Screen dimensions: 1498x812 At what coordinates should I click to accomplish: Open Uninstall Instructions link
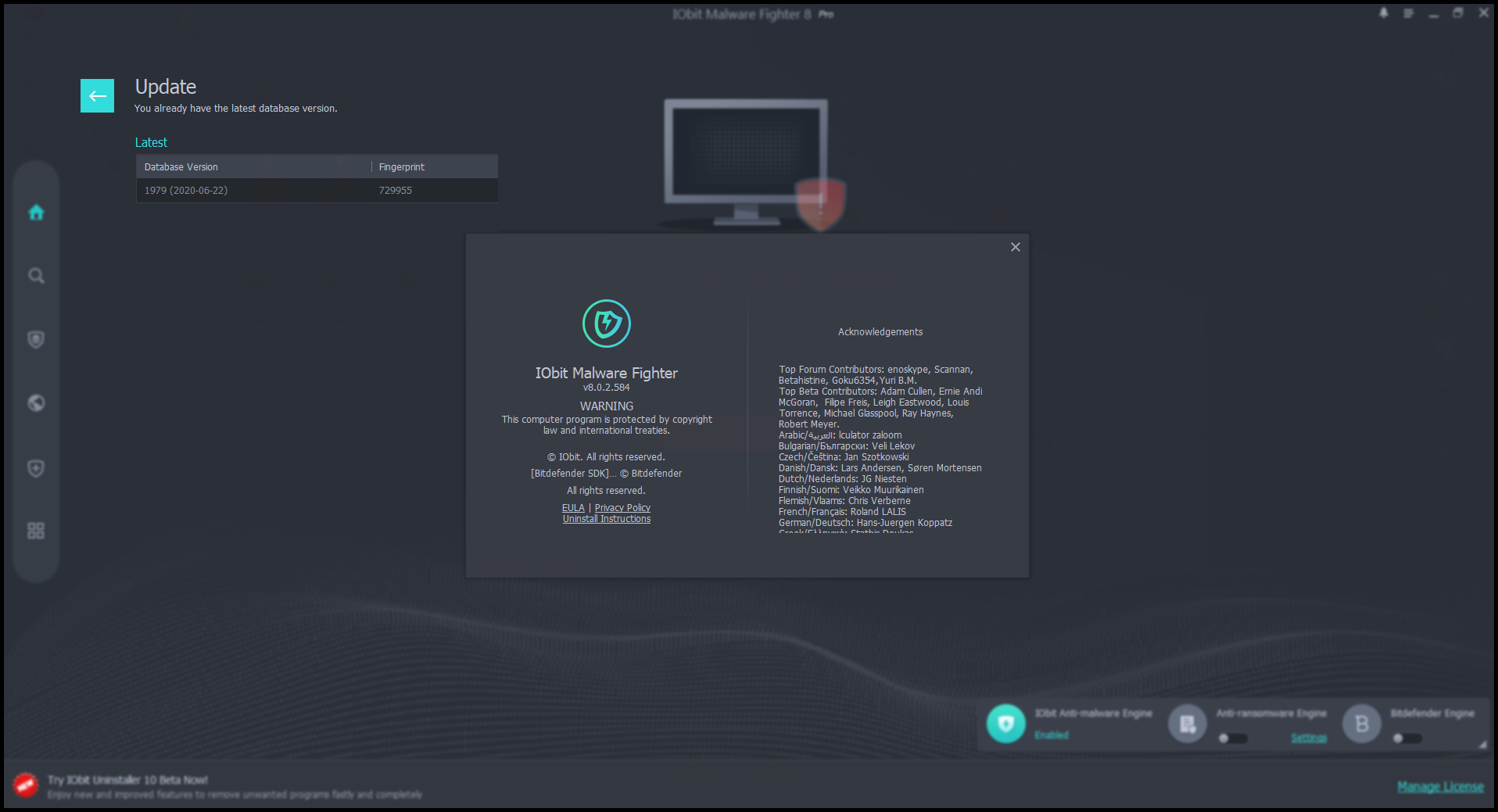coord(607,519)
